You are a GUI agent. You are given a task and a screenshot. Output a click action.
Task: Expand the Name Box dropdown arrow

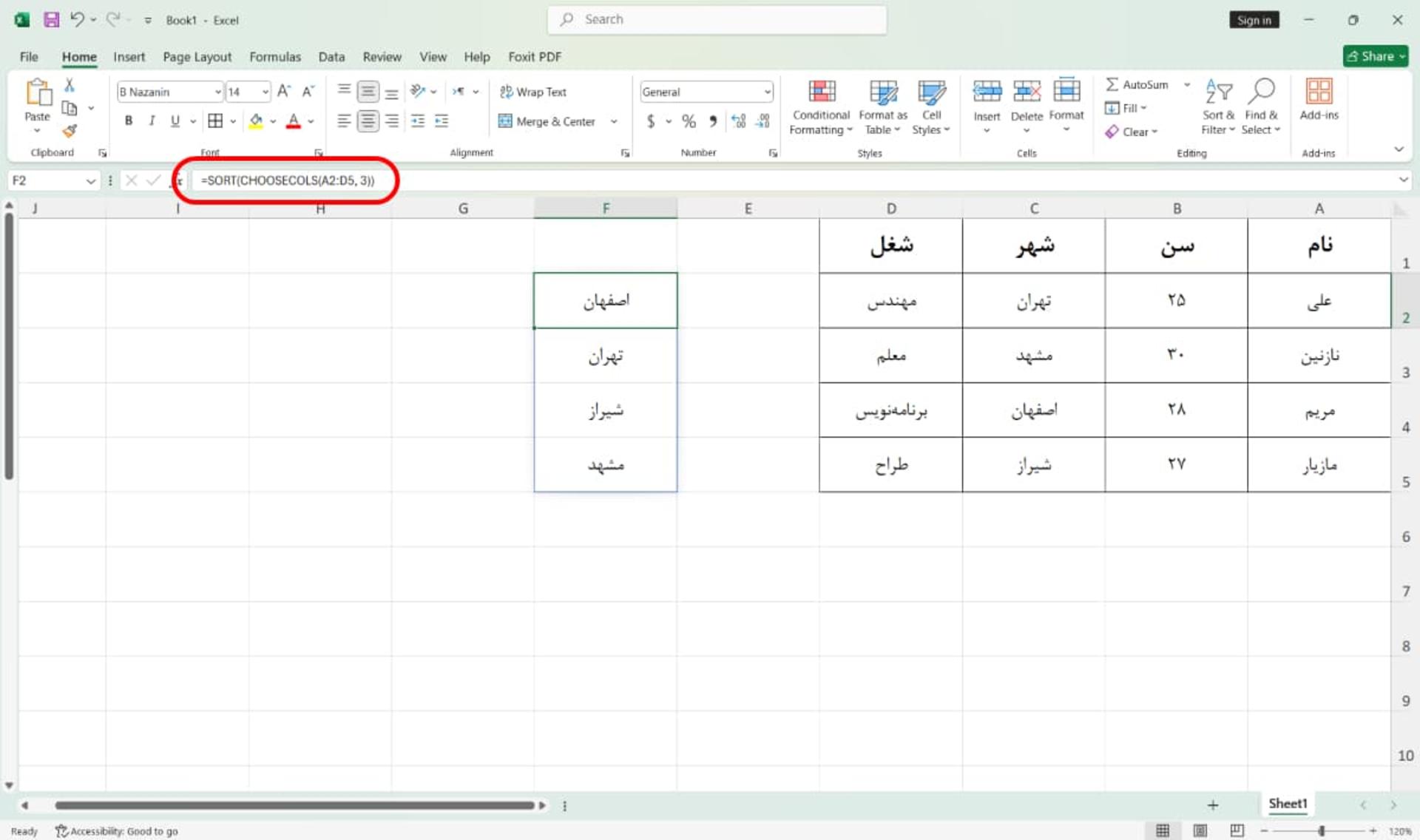click(90, 180)
